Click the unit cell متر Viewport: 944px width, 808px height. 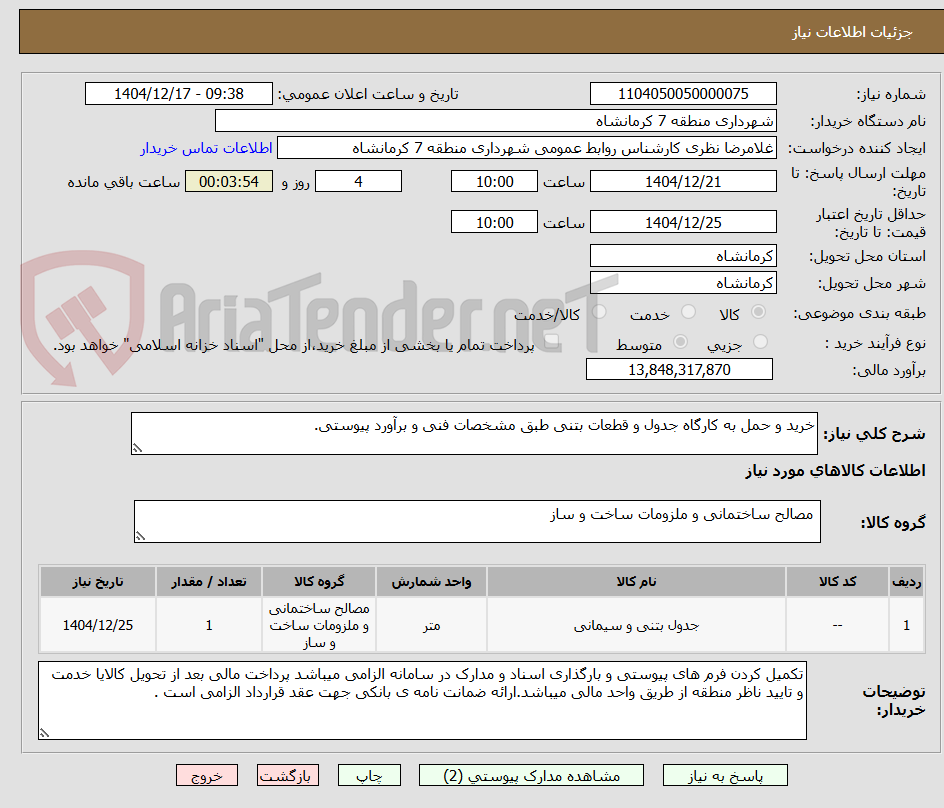coord(432,626)
